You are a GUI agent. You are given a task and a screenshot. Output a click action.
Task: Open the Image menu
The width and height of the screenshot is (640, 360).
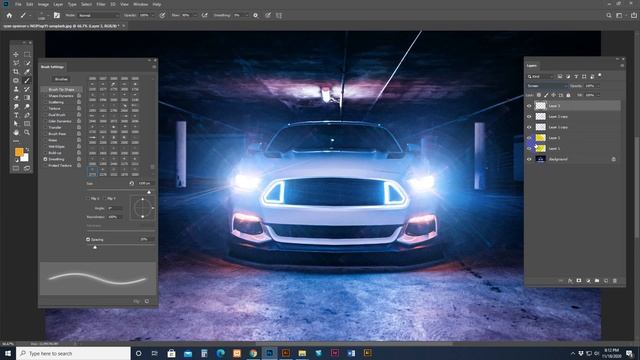(43, 4)
